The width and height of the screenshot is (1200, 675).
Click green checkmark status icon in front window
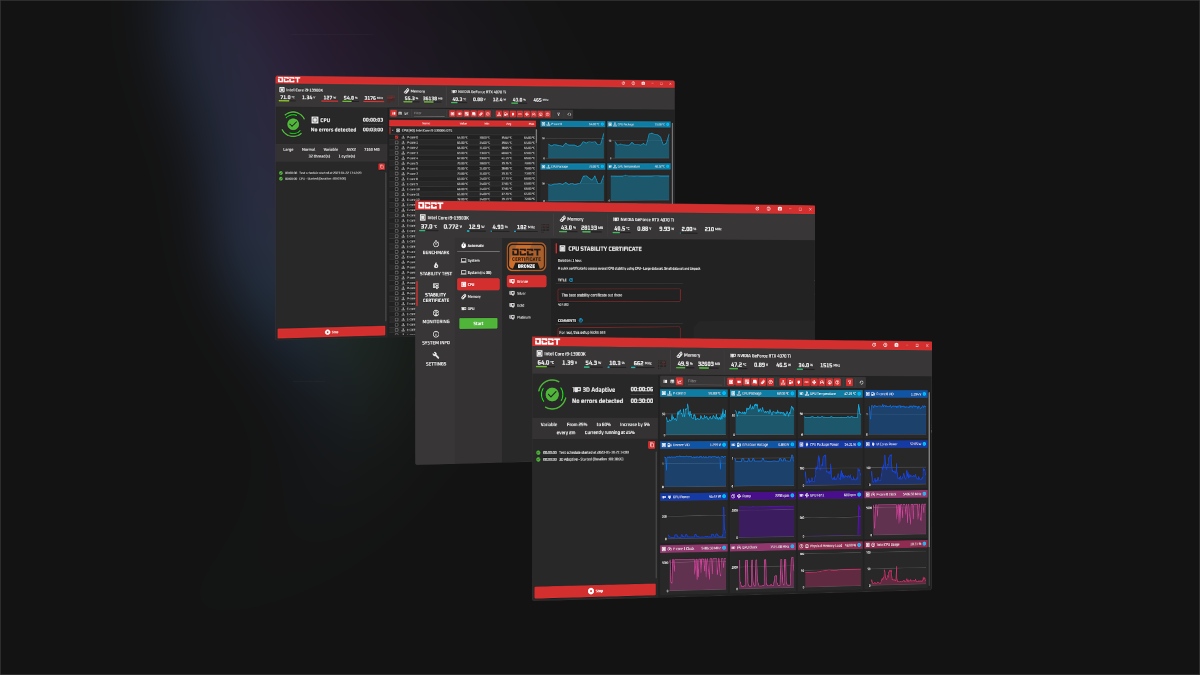tap(552, 394)
